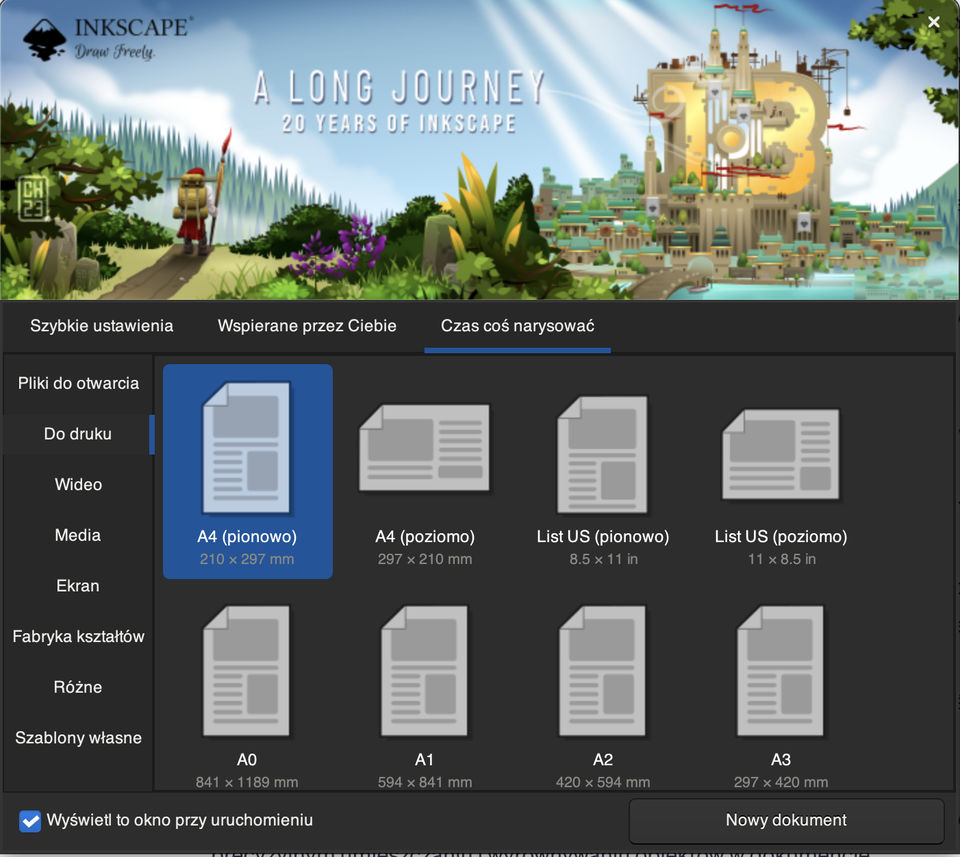Open the Ekran template category
This screenshot has width=960, height=857.
[x=78, y=586]
